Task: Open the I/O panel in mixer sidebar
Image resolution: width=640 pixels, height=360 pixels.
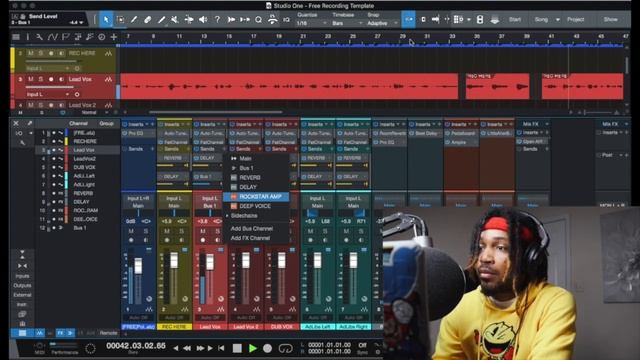Action: point(19,133)
